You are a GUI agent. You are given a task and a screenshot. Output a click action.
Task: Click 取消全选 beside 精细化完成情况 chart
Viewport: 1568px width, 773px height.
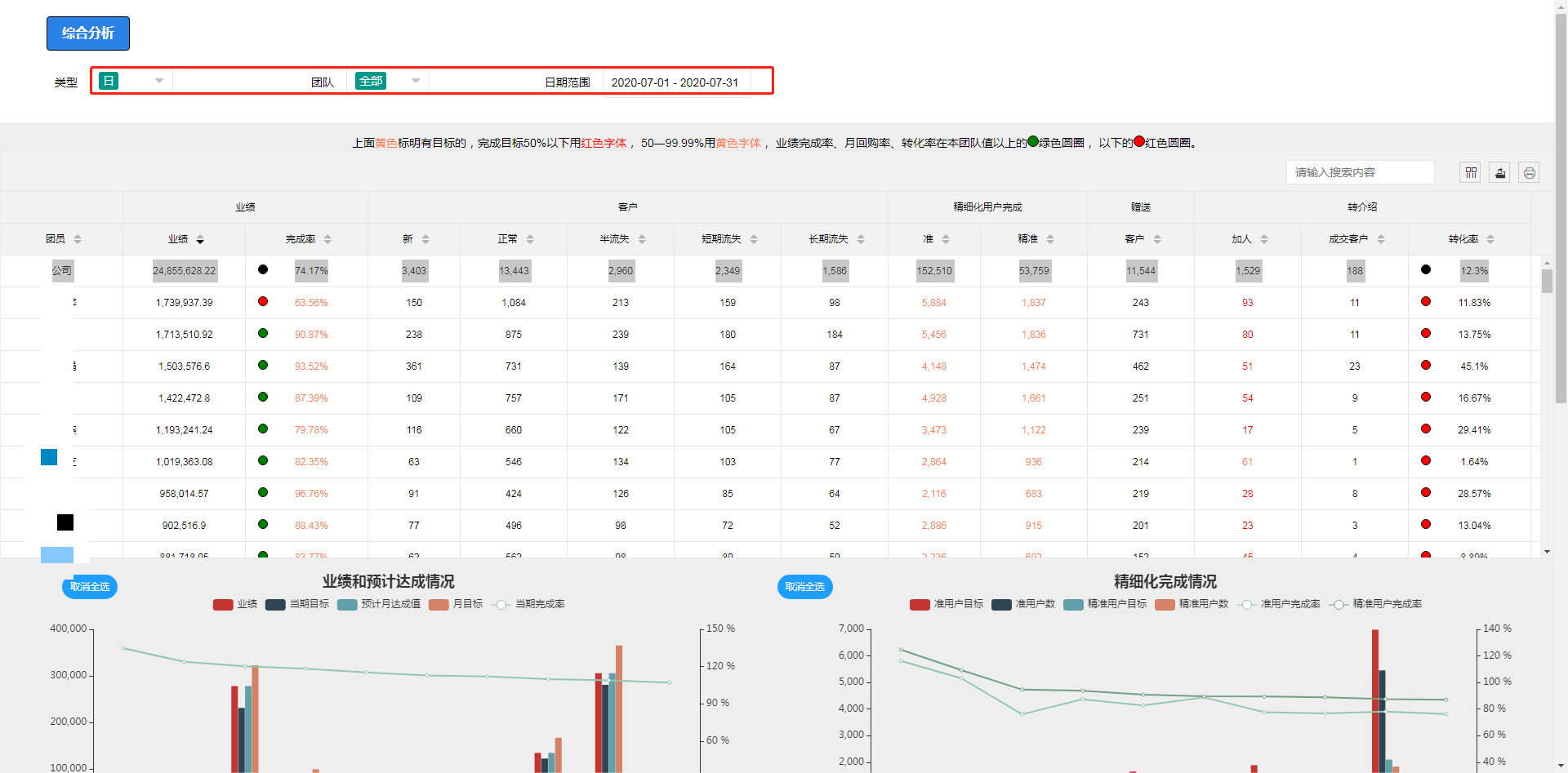(805, 587)
